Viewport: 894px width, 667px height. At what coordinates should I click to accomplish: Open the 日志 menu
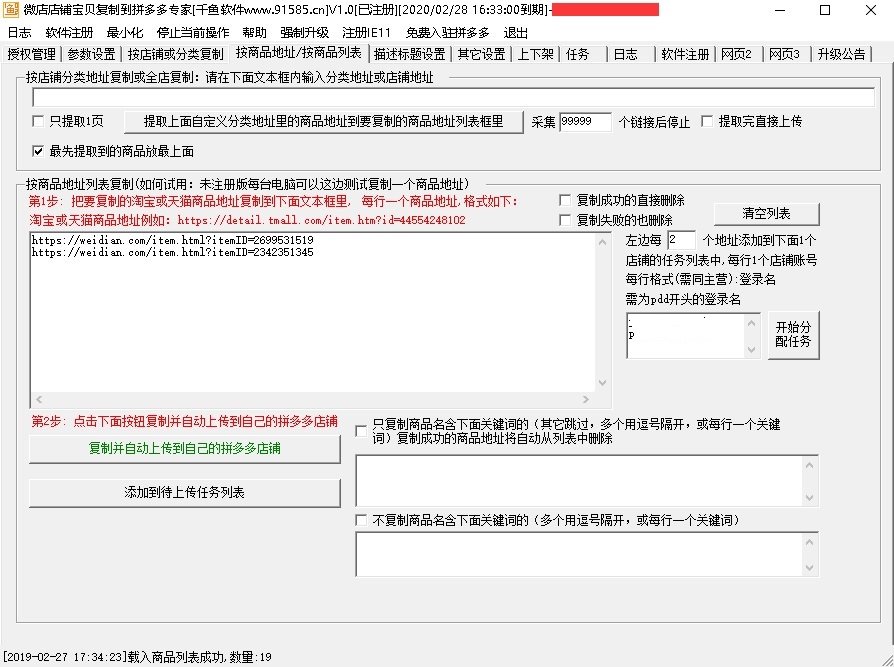pos(19,32)
